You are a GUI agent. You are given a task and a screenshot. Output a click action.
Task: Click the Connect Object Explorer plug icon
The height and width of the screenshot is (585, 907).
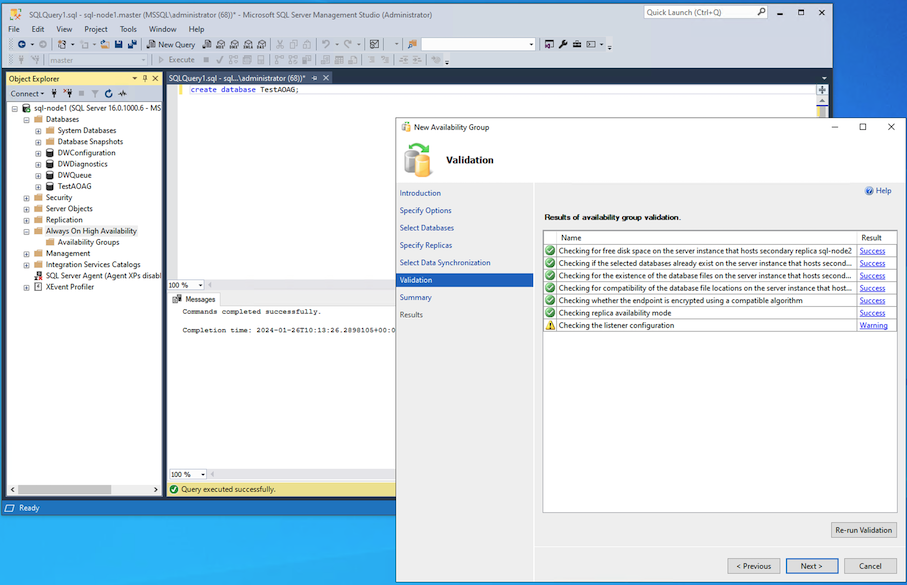(x=54, y=93)
